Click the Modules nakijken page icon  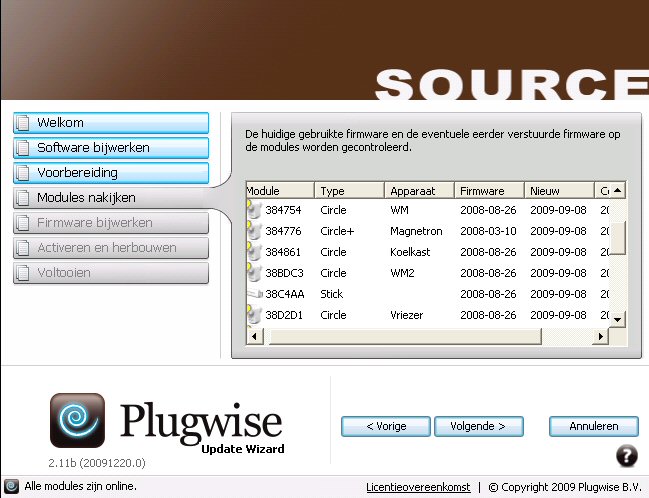[x=23, y=198]
